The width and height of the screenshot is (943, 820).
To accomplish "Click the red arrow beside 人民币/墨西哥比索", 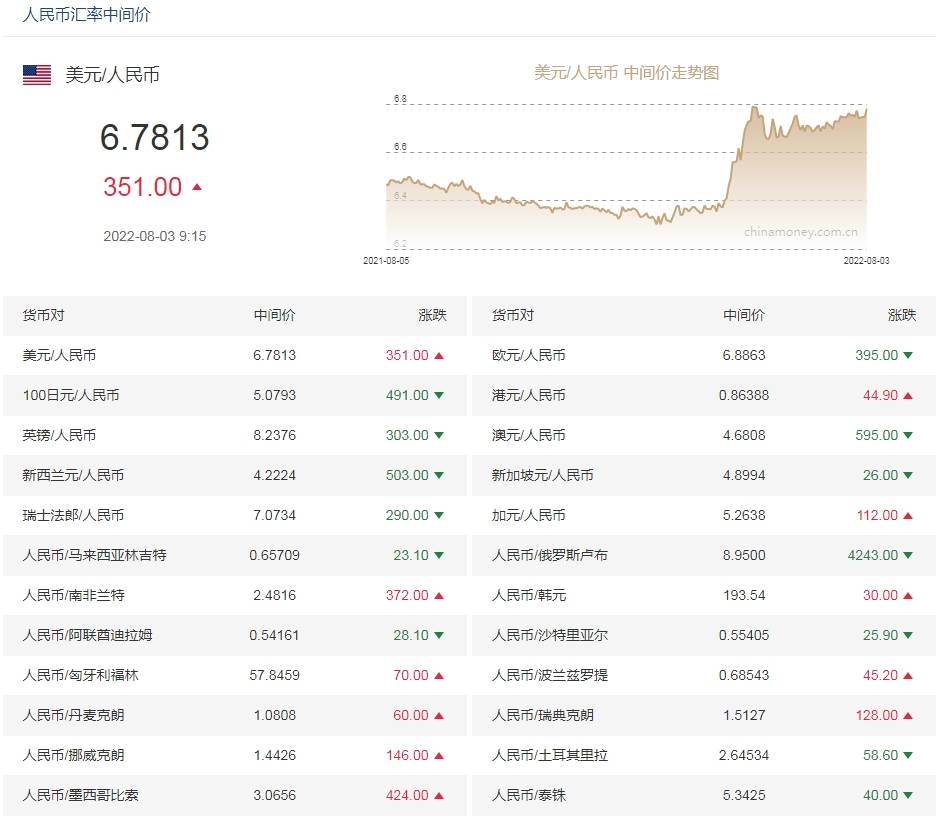I will [437, 795].
